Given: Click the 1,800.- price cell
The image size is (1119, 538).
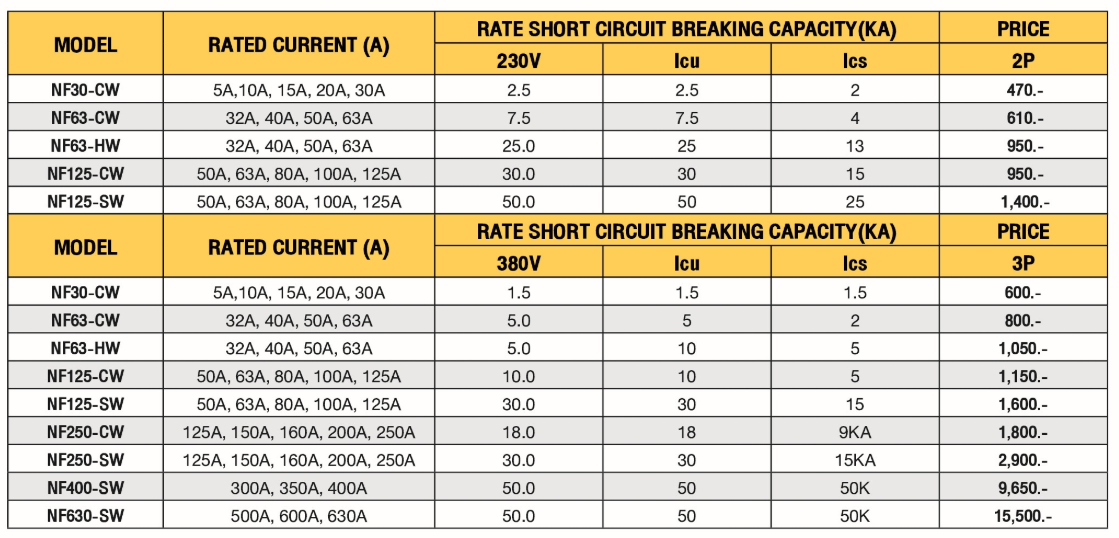Looking at the screenshot, I should [x=1024, y=432].
